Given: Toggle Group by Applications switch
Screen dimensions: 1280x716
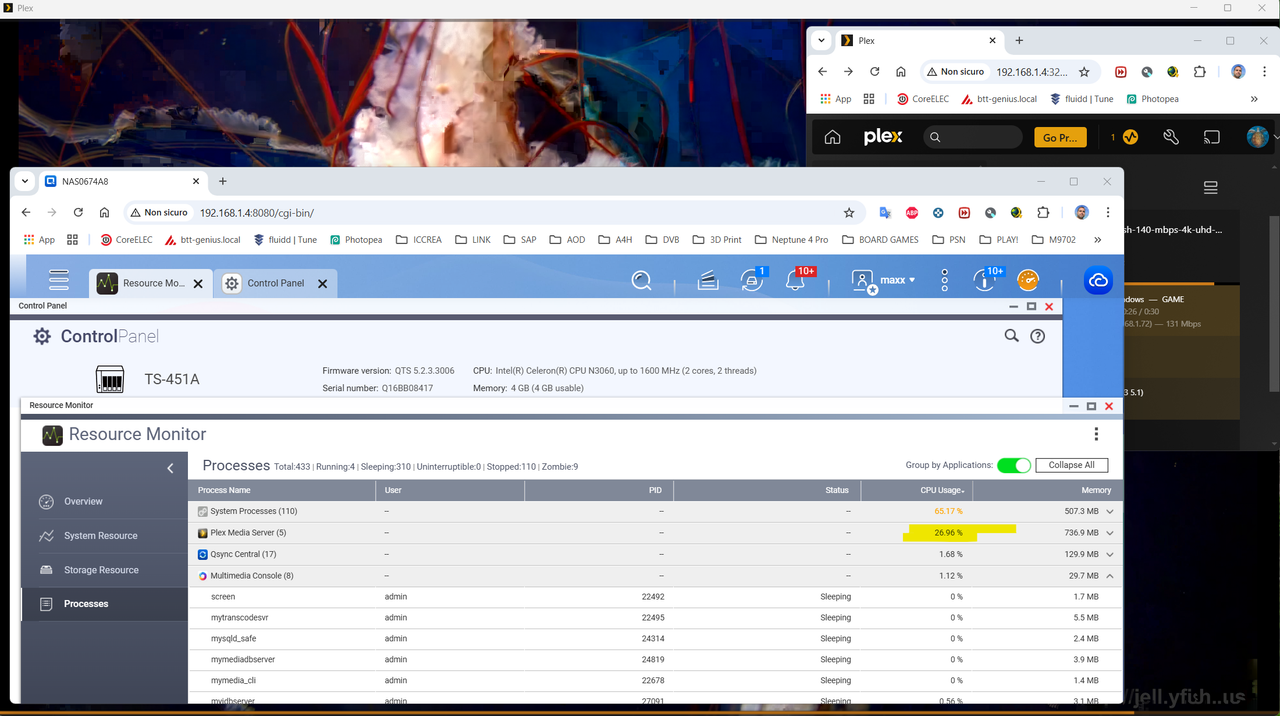Looking at the screenshot, I should point(1014,465).
